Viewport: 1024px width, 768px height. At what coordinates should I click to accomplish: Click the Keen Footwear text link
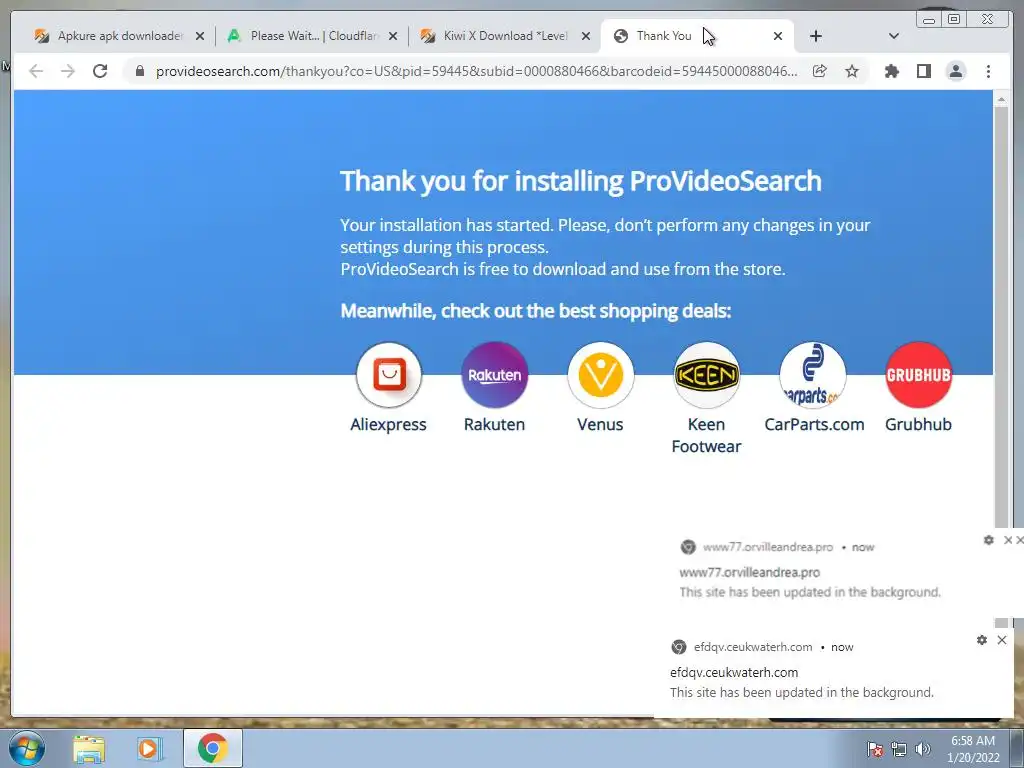pos(707,436)
